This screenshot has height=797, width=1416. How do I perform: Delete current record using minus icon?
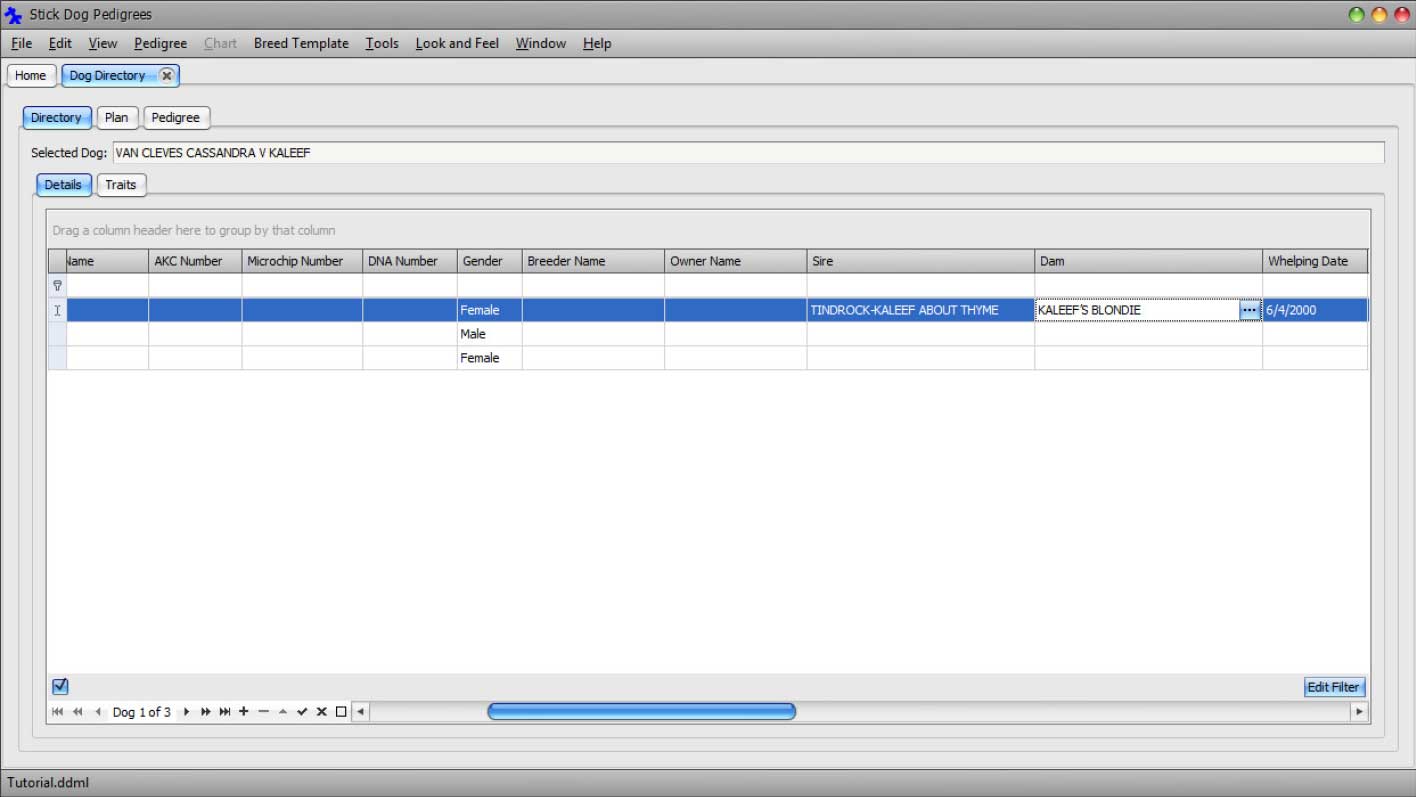point(263,712)
